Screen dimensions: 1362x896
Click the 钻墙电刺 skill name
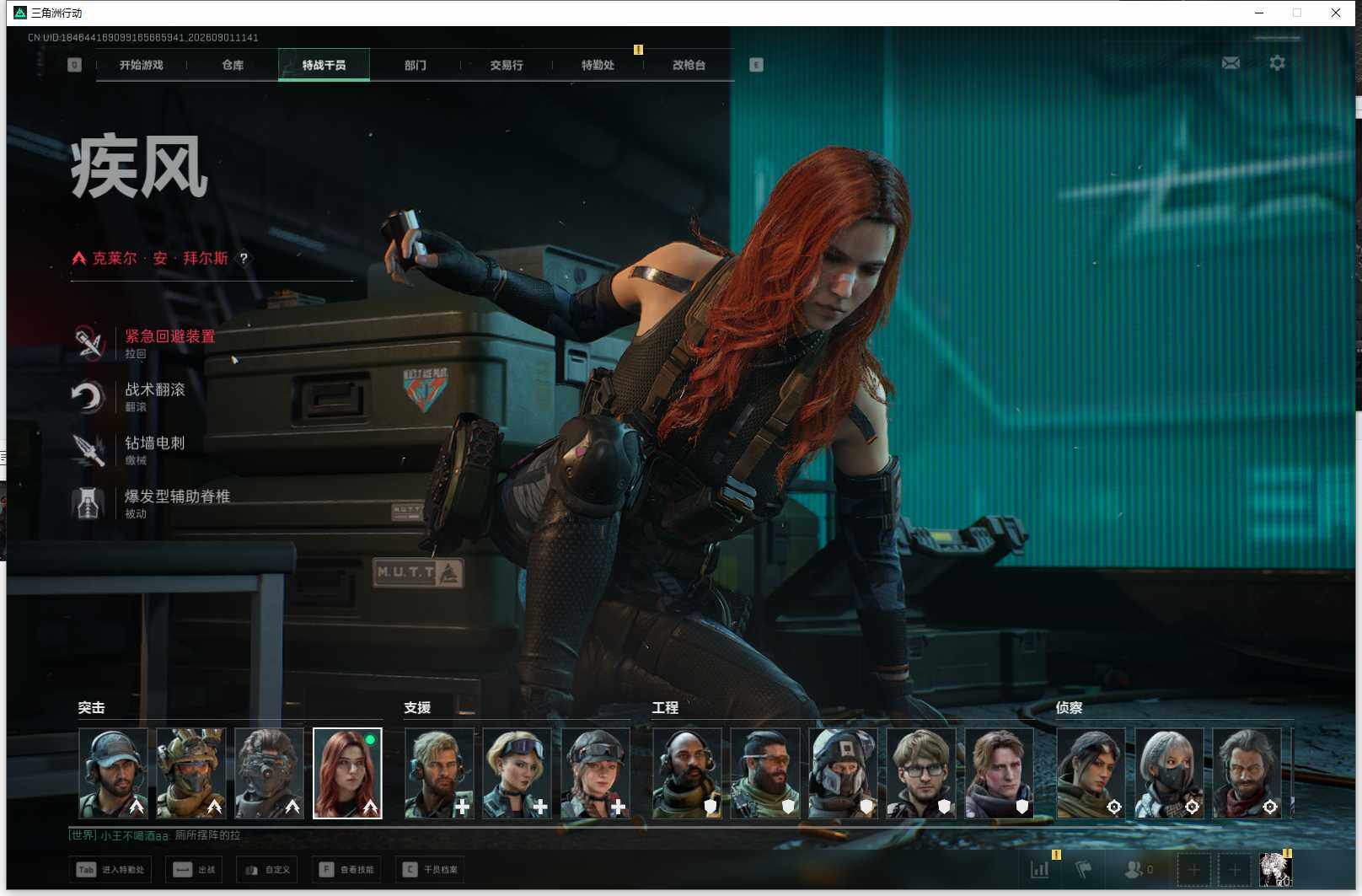tap(155, 443)
